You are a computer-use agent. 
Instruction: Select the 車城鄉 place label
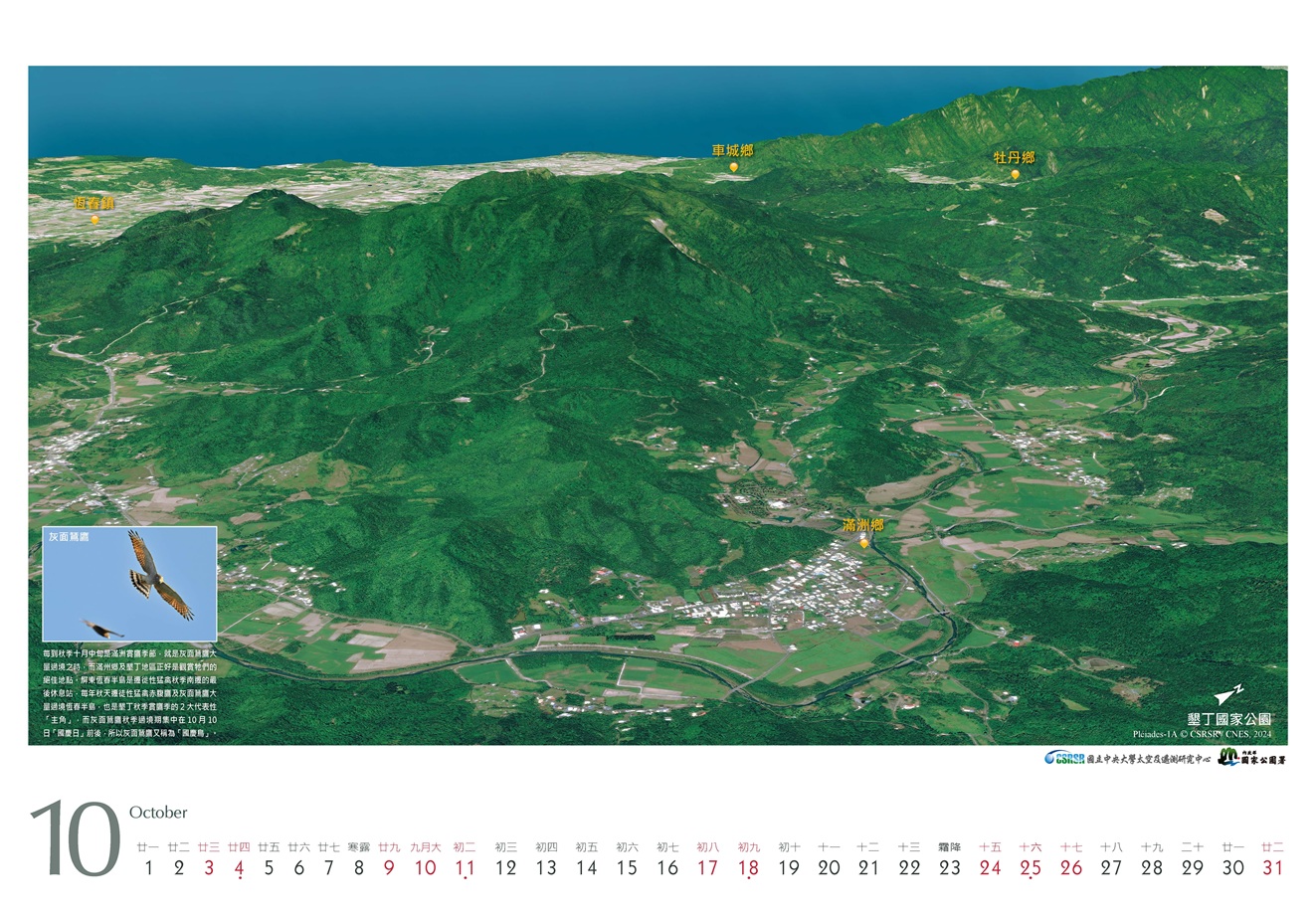(732, 150)
